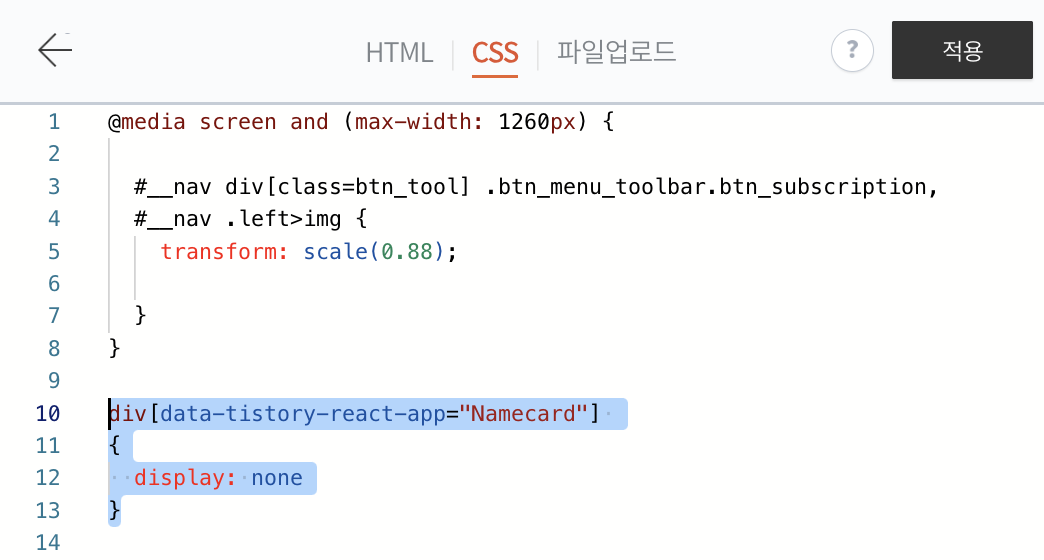Screen dimensions: 1044x560
Task: Click the data-tistory-react-app attribute text
Action: 303,414
